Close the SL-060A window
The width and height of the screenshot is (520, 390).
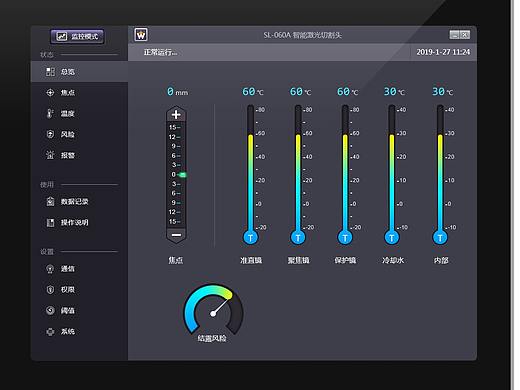pos(465,35)
